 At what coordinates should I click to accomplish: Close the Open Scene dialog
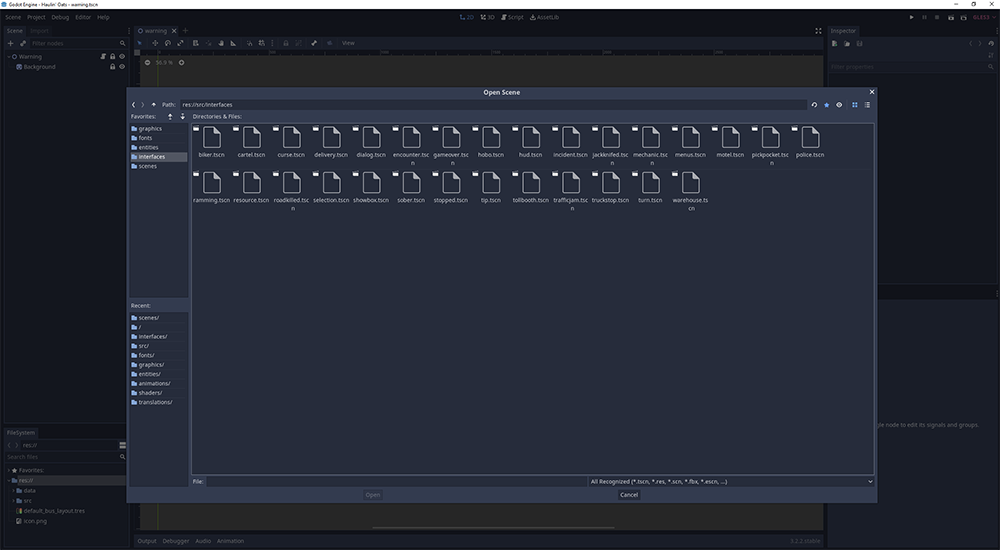(629, 494)
